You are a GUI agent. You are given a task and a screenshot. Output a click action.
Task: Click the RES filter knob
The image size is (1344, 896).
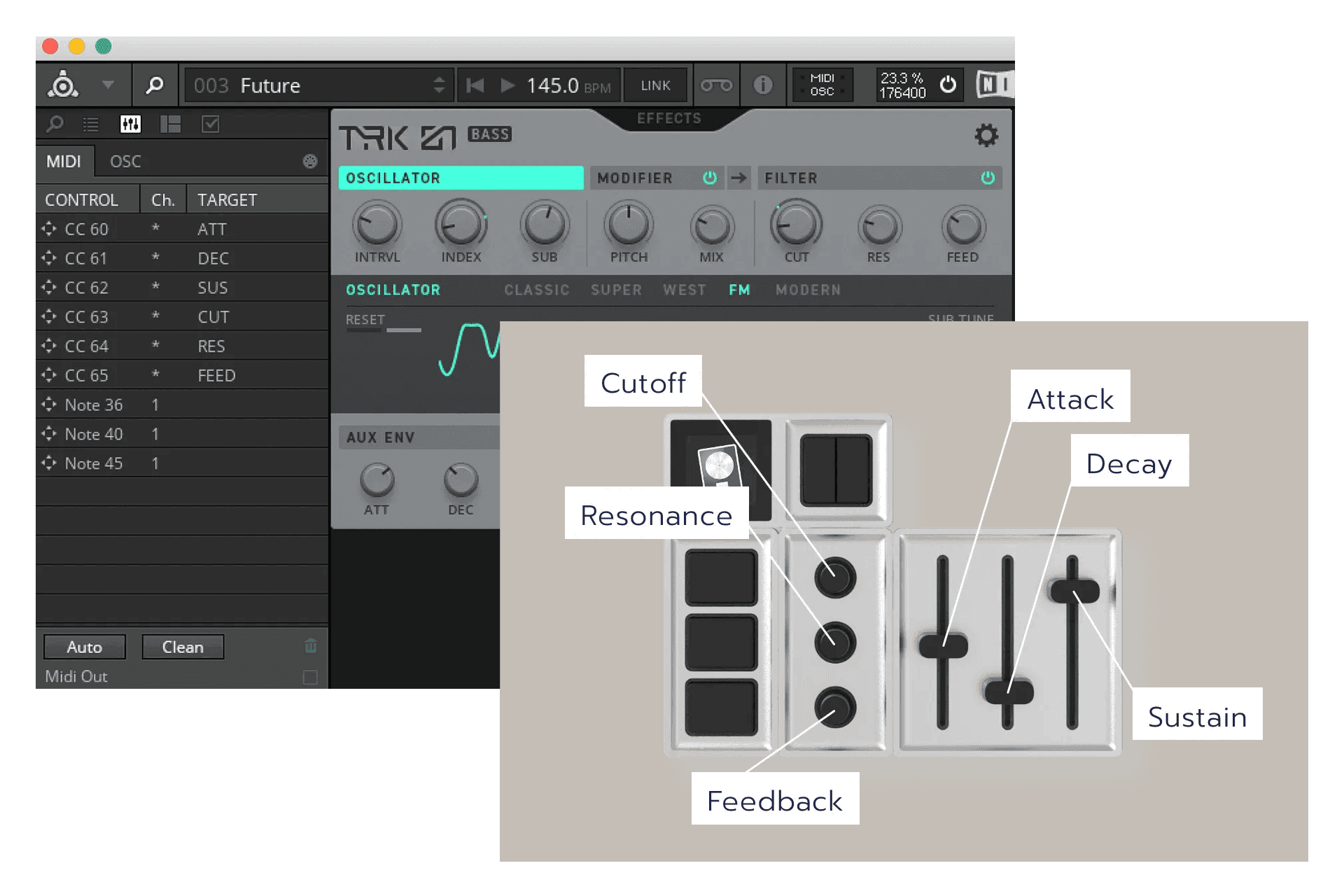(879, 227)
